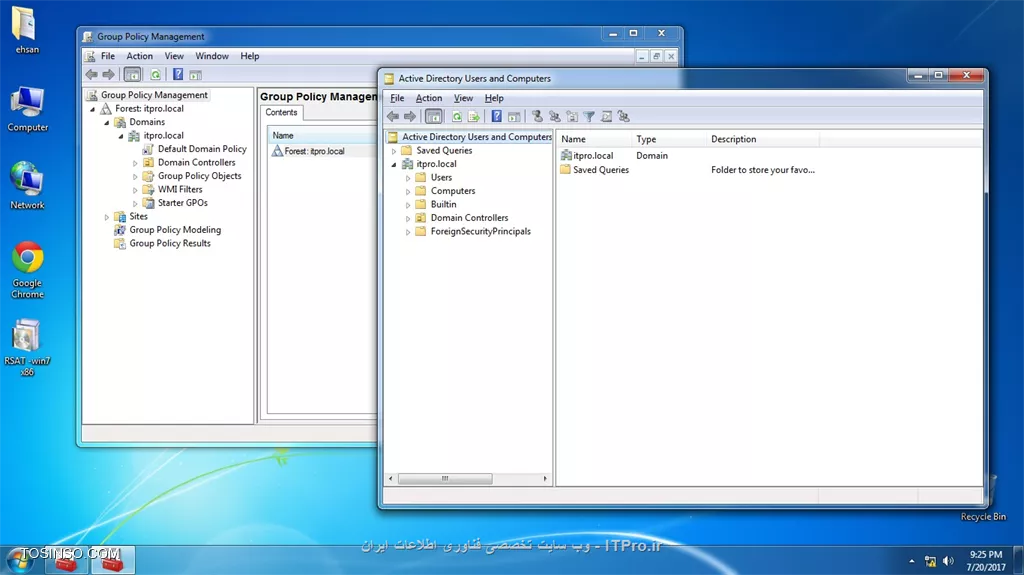
Task: Click the funnel Filter Options icon
Action: [589, 116]
